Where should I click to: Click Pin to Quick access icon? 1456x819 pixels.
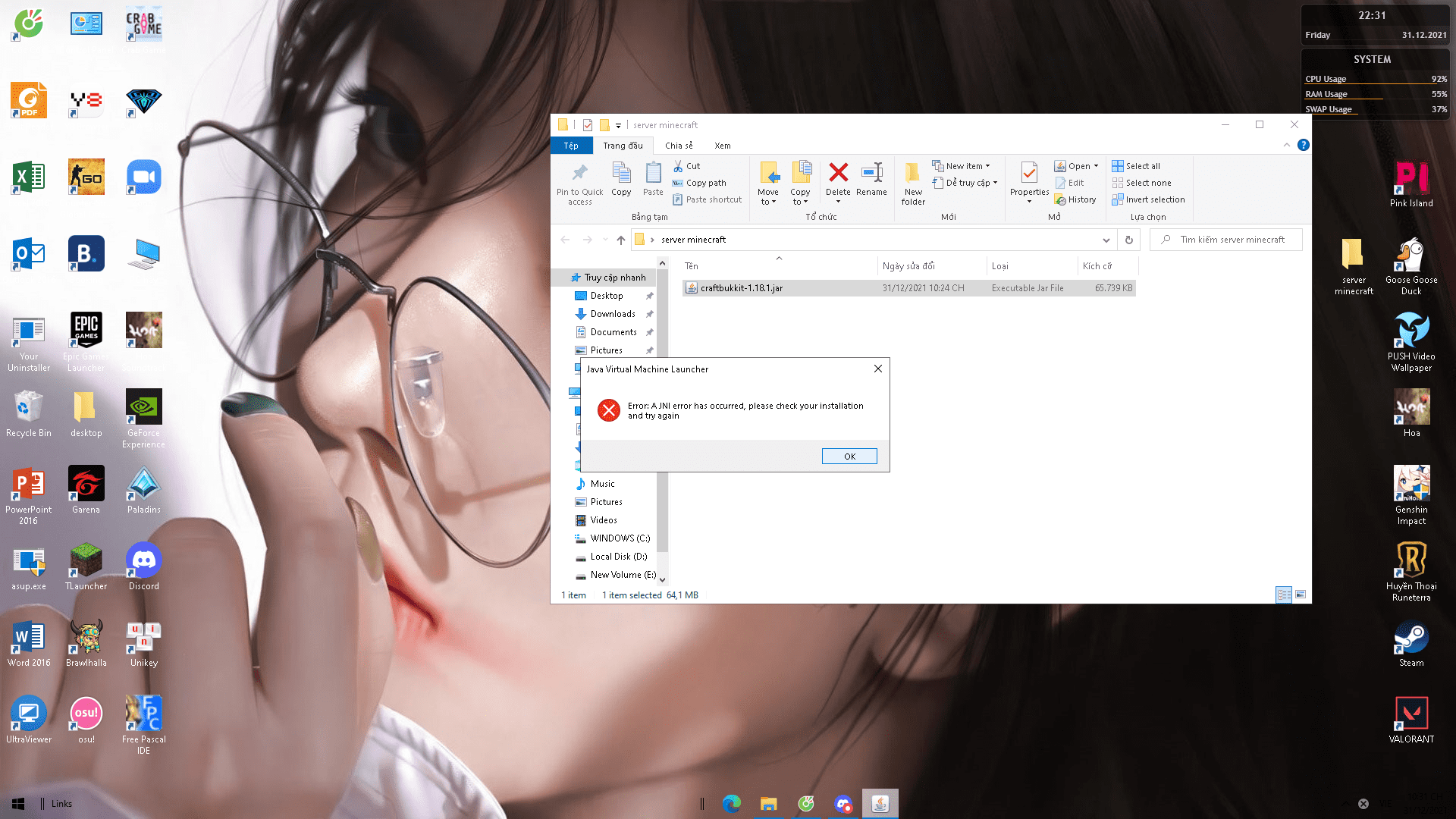pos(579,174)
